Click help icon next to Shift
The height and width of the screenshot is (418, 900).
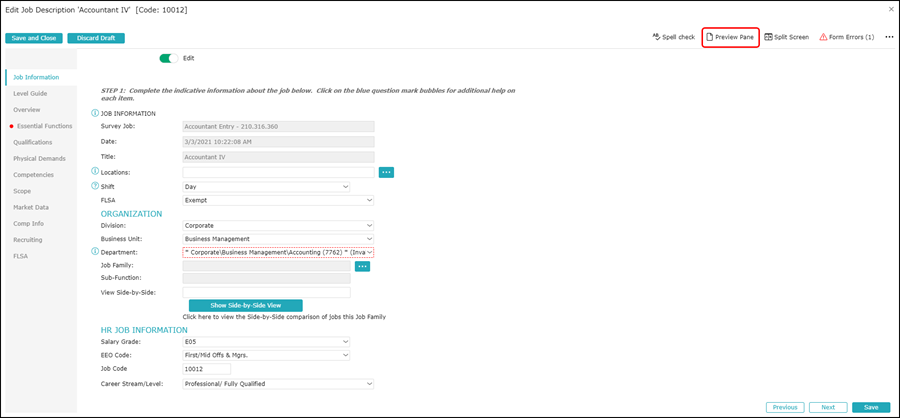(95, 186)
